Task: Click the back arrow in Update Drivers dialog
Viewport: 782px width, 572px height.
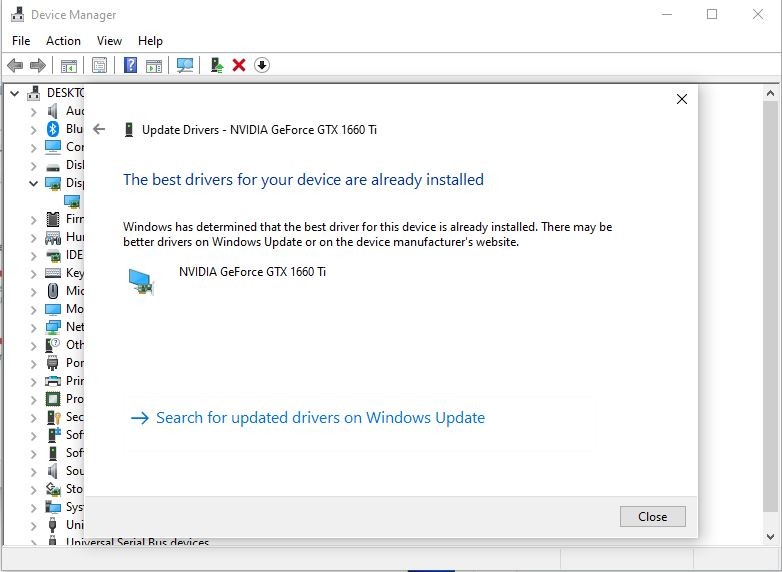Action: pyautogui.click(x=99, y=129)
